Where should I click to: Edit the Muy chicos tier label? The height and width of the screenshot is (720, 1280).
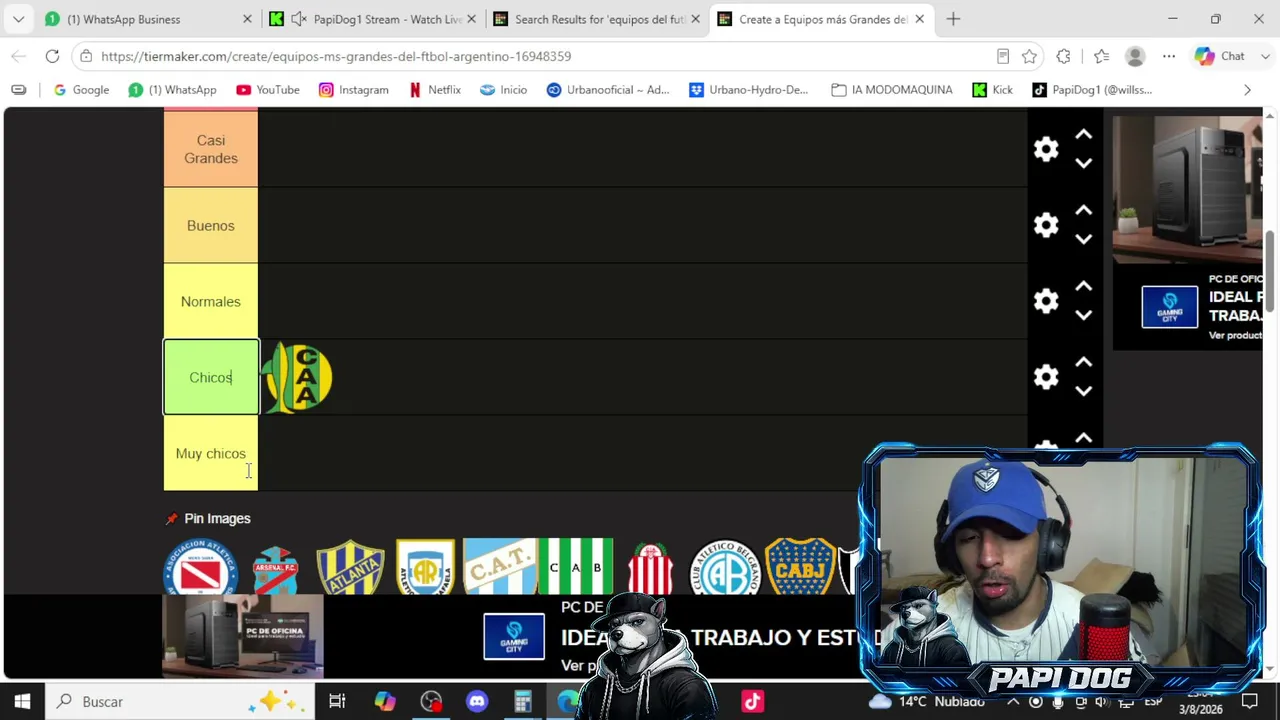point(210,453)
